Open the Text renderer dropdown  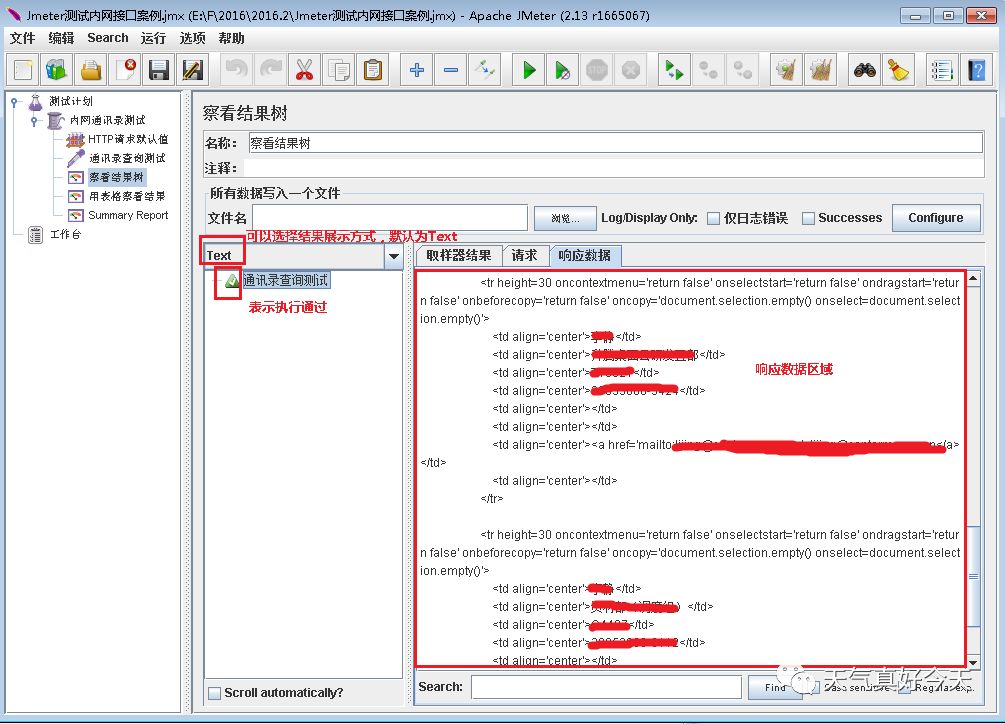coord(394,256)
